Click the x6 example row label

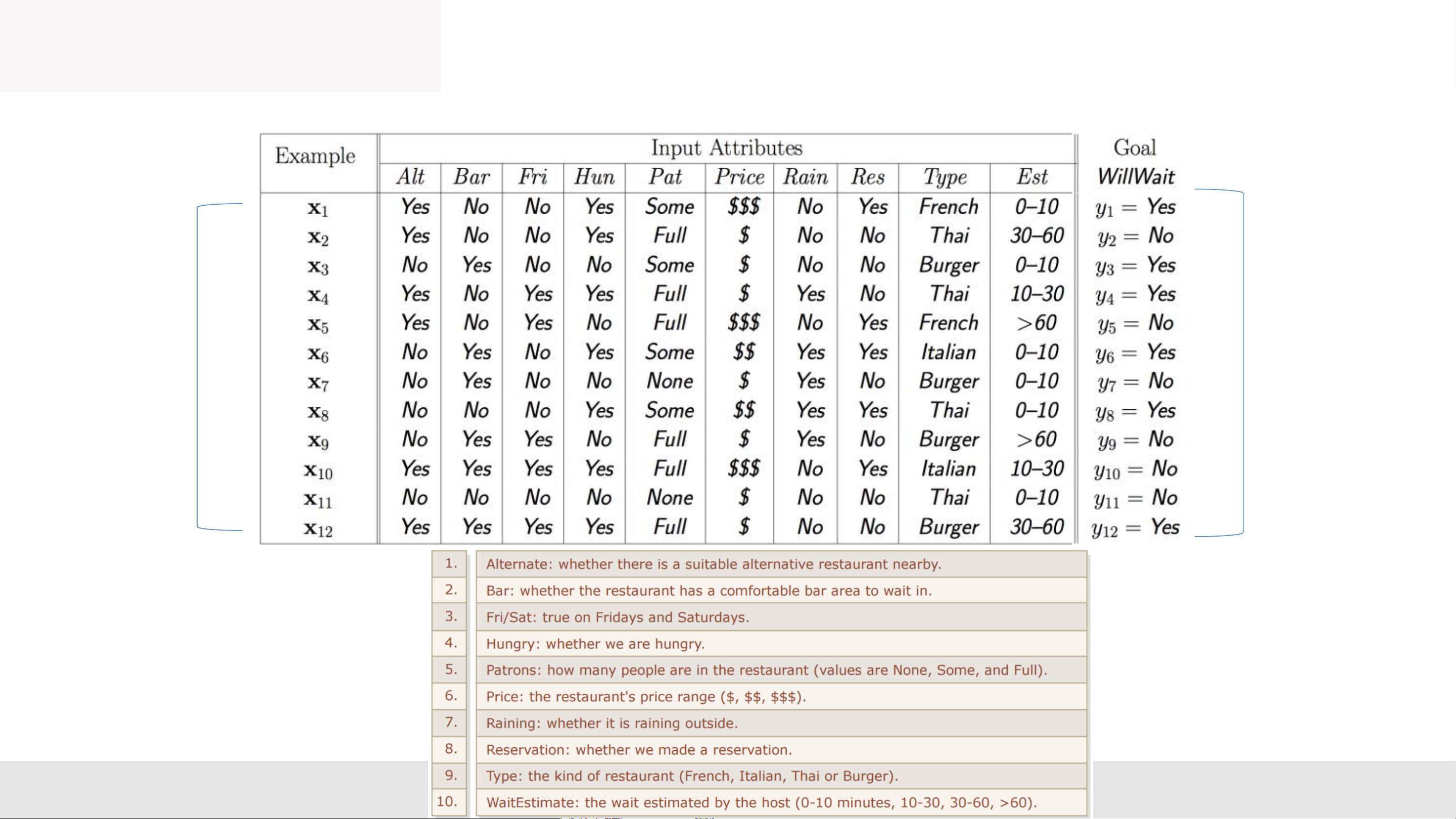318,354
